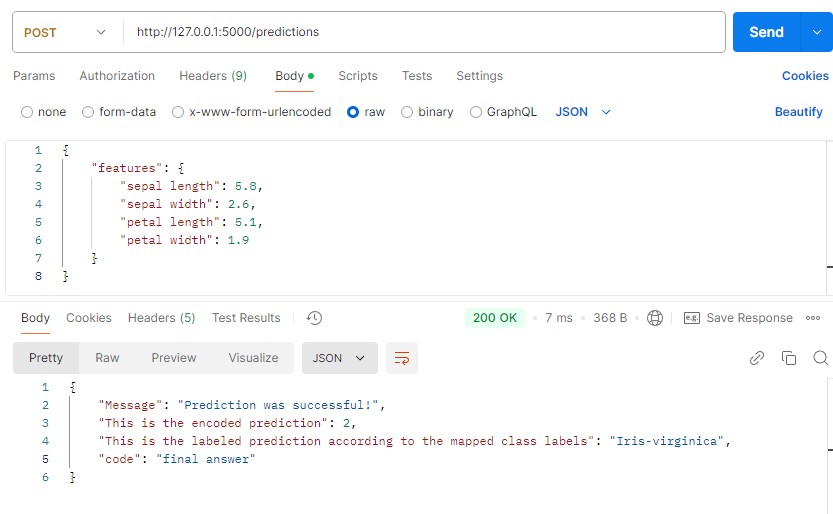Image resolution: width=833 pixels, height=514 pixels.
Task: Click the "sepal length": 5.8 line
Action: (x=191, y=186)
